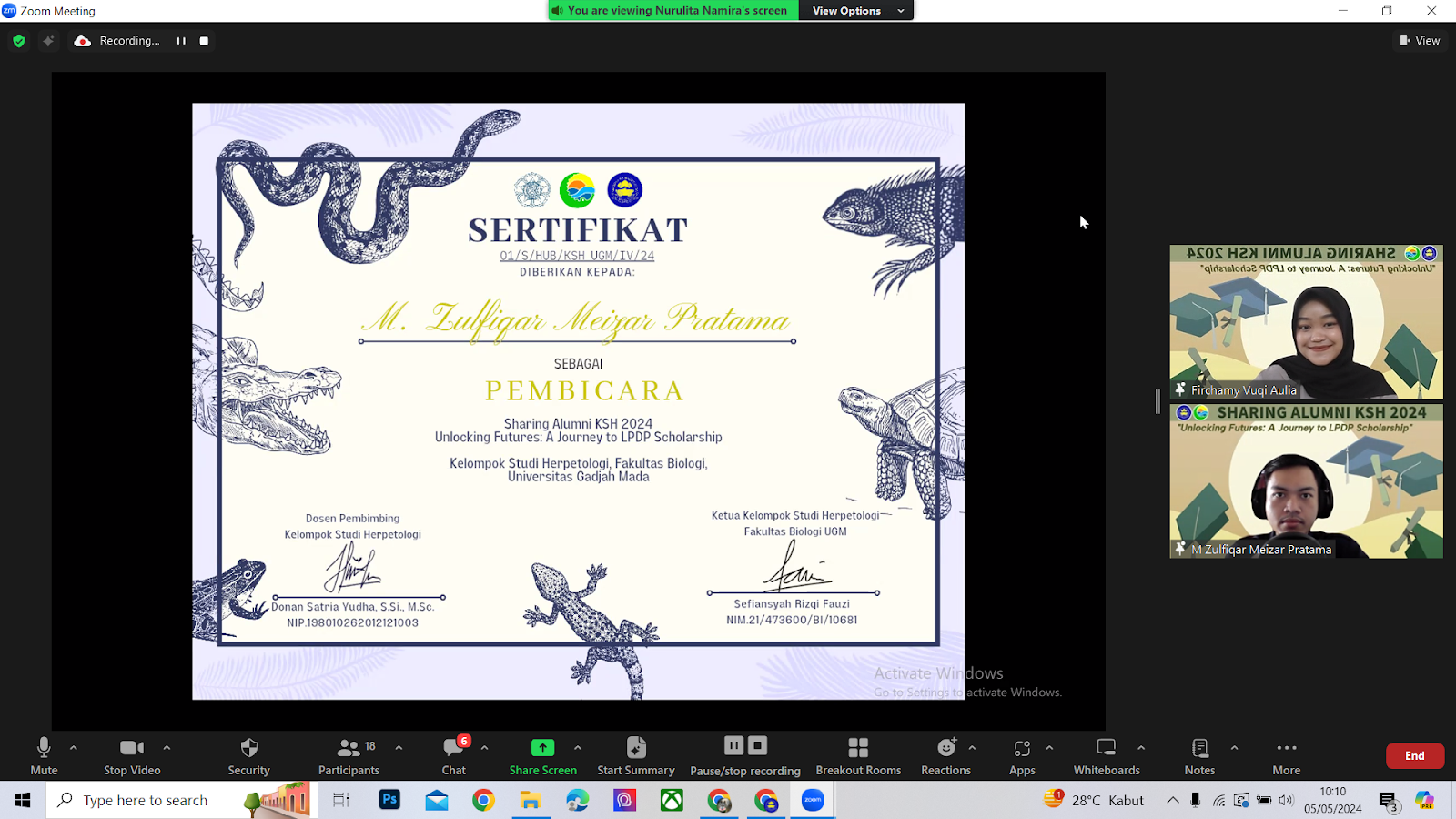Pause recording from top-left indicator
The image size is (1456, 819).
[181, 41]
